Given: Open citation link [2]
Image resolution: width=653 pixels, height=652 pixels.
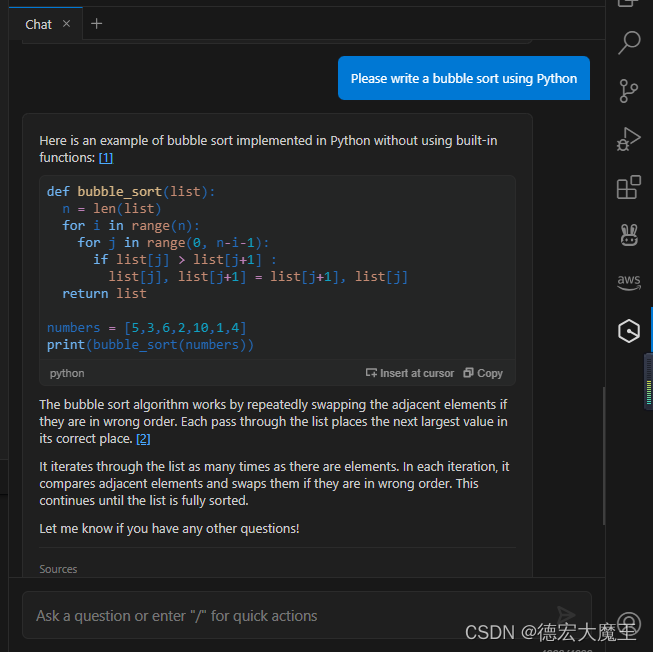Looking at the screenshot, I should coord(143,439).
